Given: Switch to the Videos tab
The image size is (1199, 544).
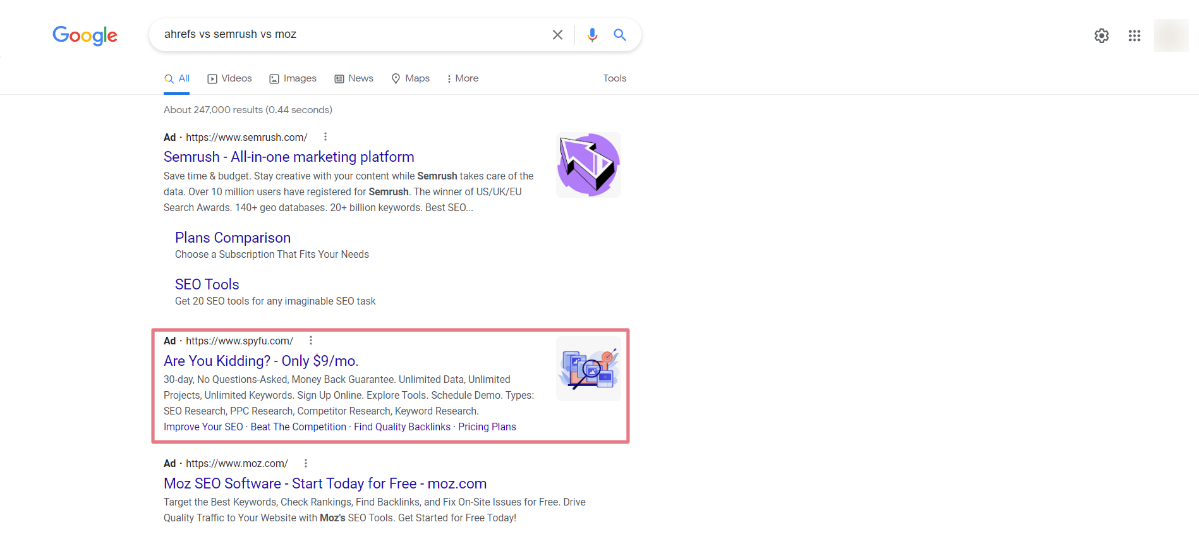Looking at the screenshot, I should pyautogui.click(x=229, y=78).
